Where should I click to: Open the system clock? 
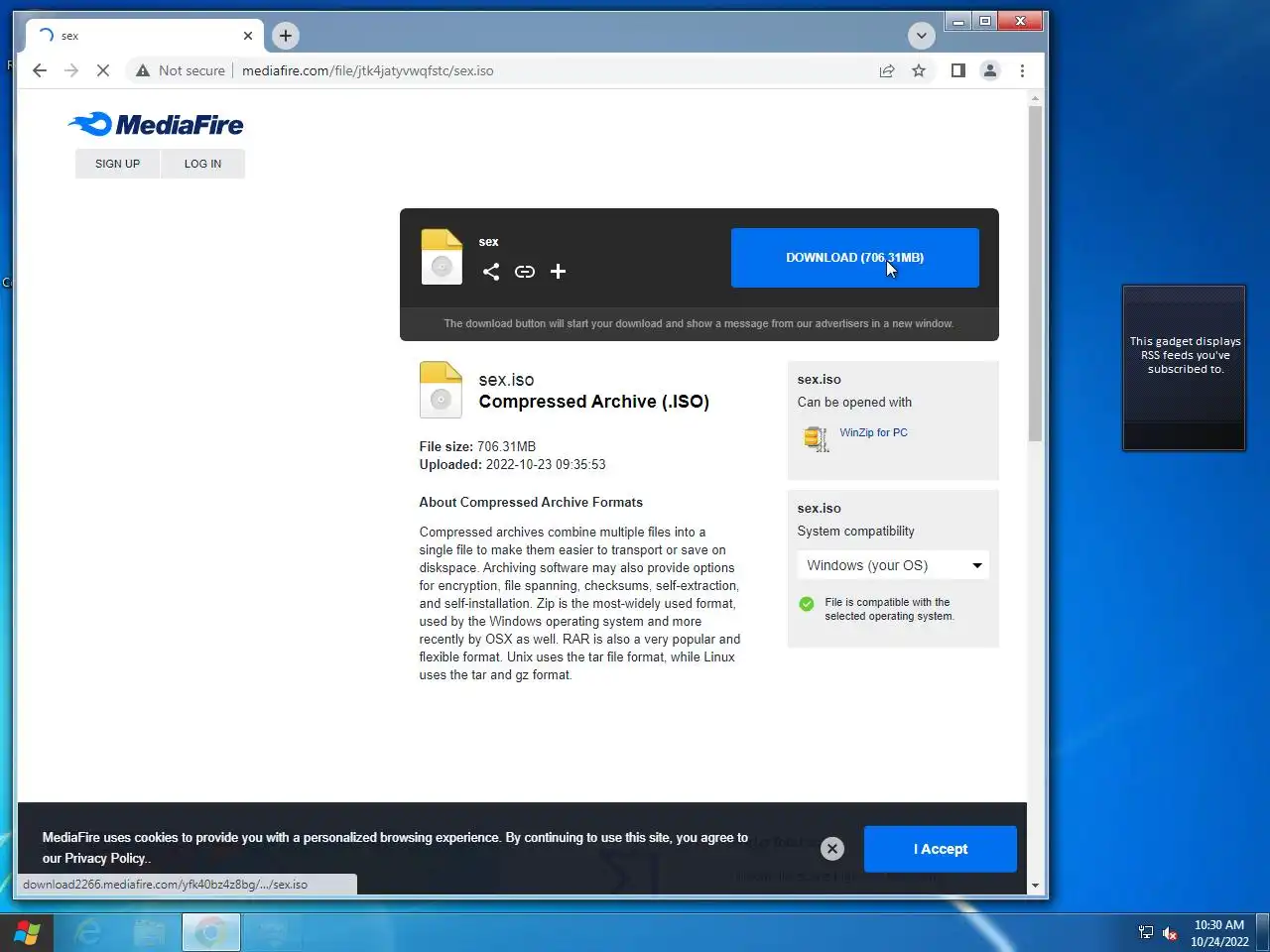coord(1219,933)
